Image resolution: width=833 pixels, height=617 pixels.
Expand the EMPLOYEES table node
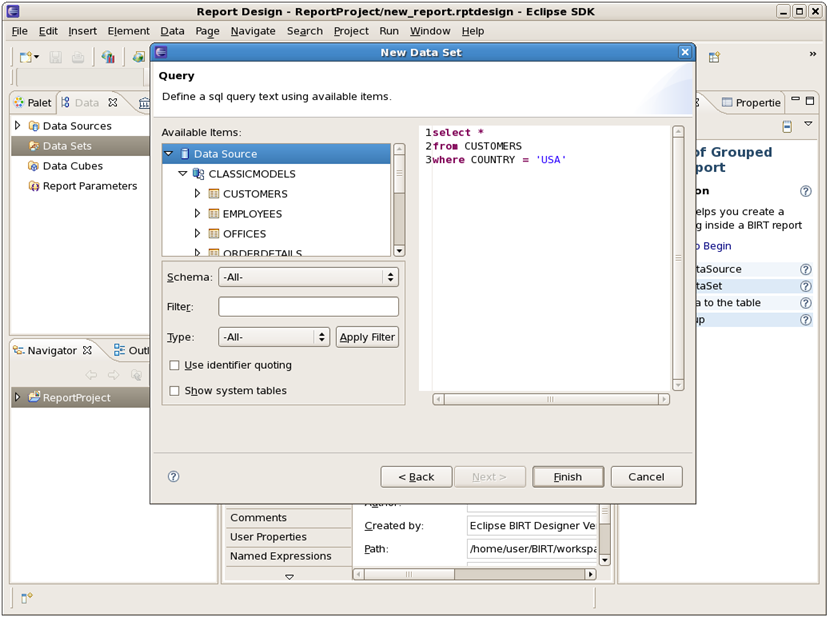197,214
